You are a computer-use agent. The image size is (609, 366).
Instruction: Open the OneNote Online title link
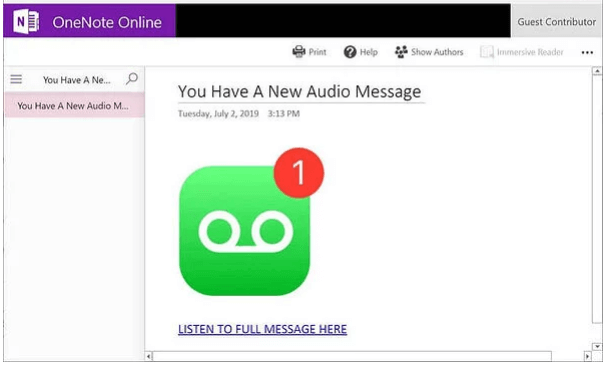click(107, 23)
